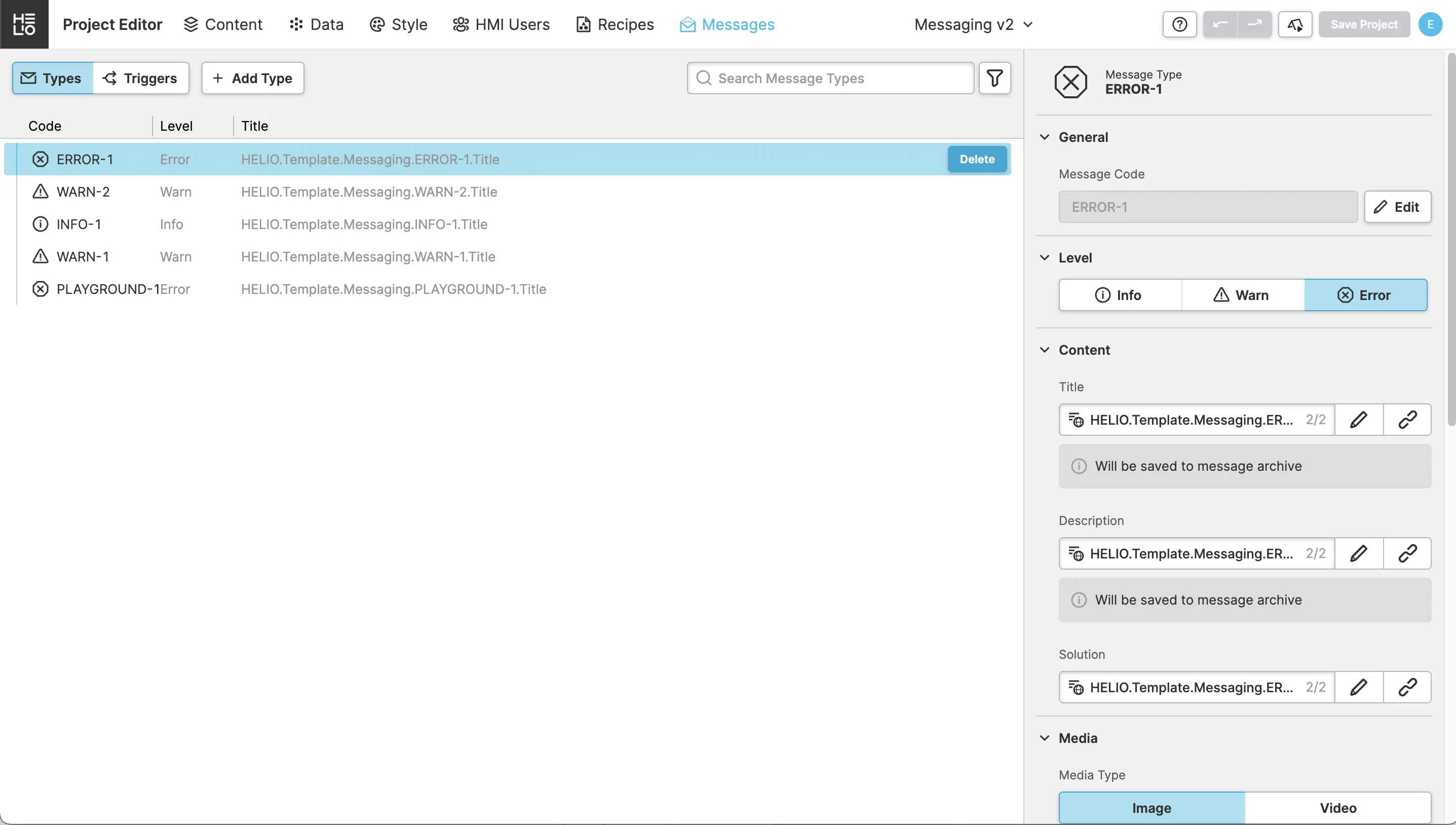Click the HELIO logo icon
The height and width of the screenshot is (825, 1456).
[x=24, y=24]
